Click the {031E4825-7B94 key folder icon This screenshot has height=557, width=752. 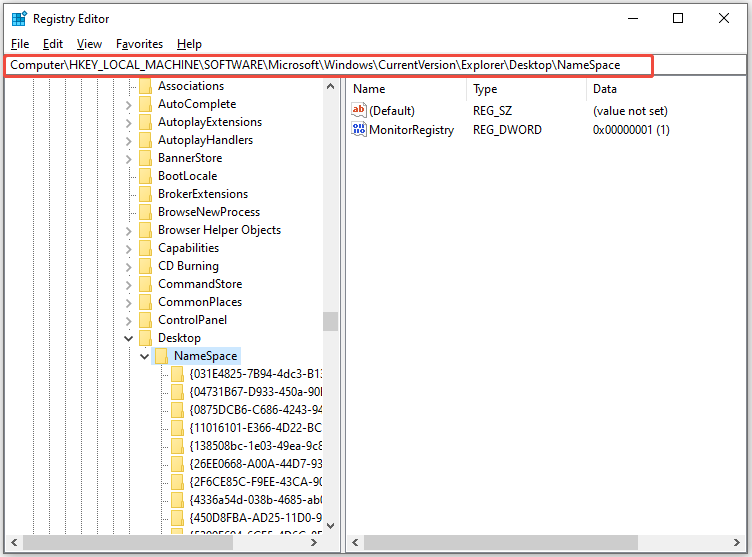177,374
